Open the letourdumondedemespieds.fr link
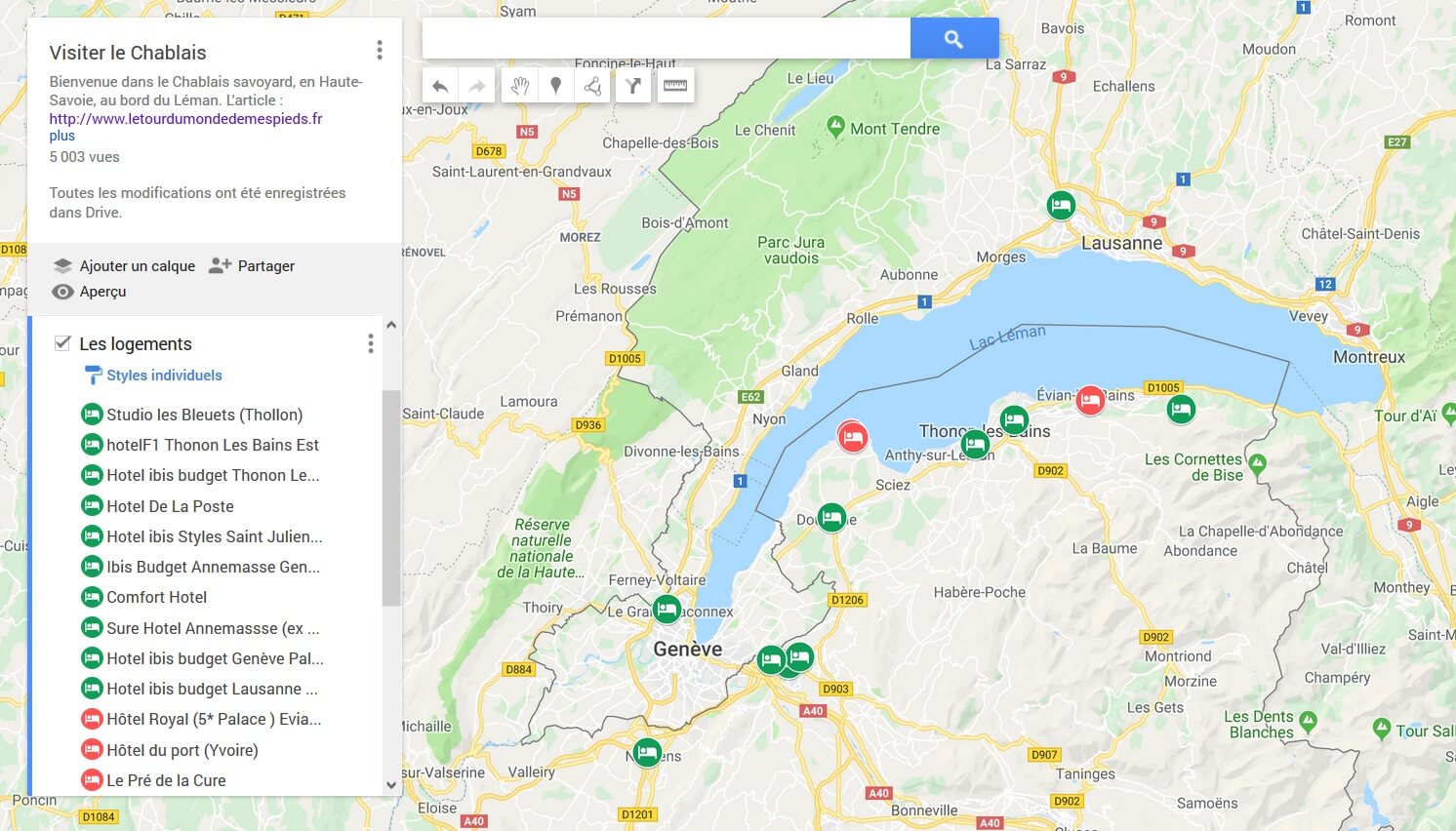The image size is (1456, 831). pyautogui.click(x=185, y=119)
